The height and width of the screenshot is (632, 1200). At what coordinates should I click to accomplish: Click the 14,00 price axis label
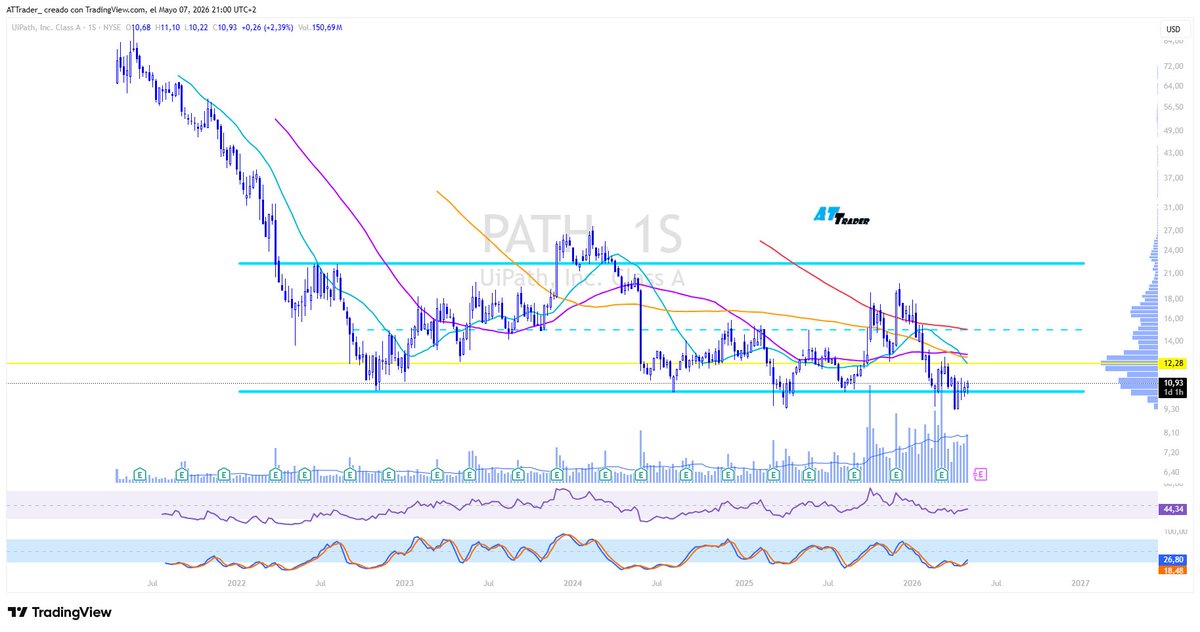tap(1172, 340)
